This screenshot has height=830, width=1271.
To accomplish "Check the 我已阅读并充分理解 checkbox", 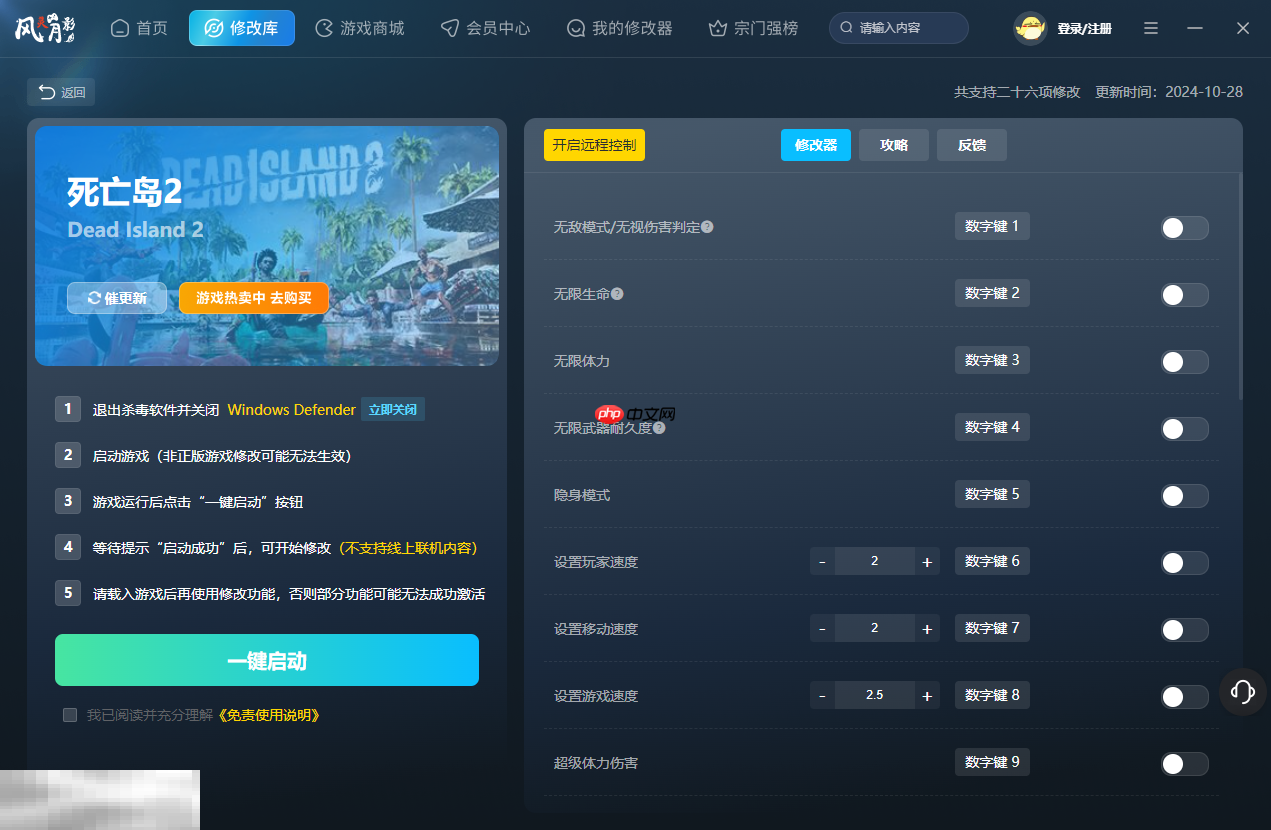I will tap(70, 715).
